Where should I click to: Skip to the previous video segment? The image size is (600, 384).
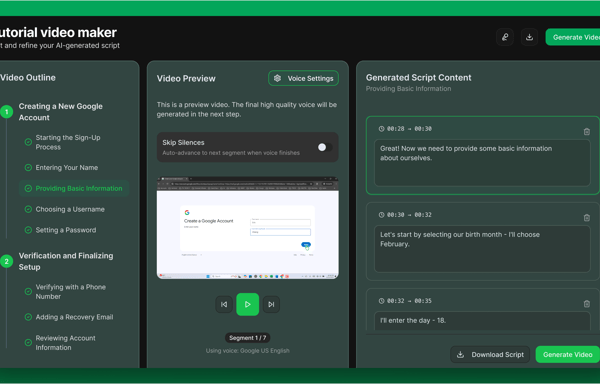(224, 304)
